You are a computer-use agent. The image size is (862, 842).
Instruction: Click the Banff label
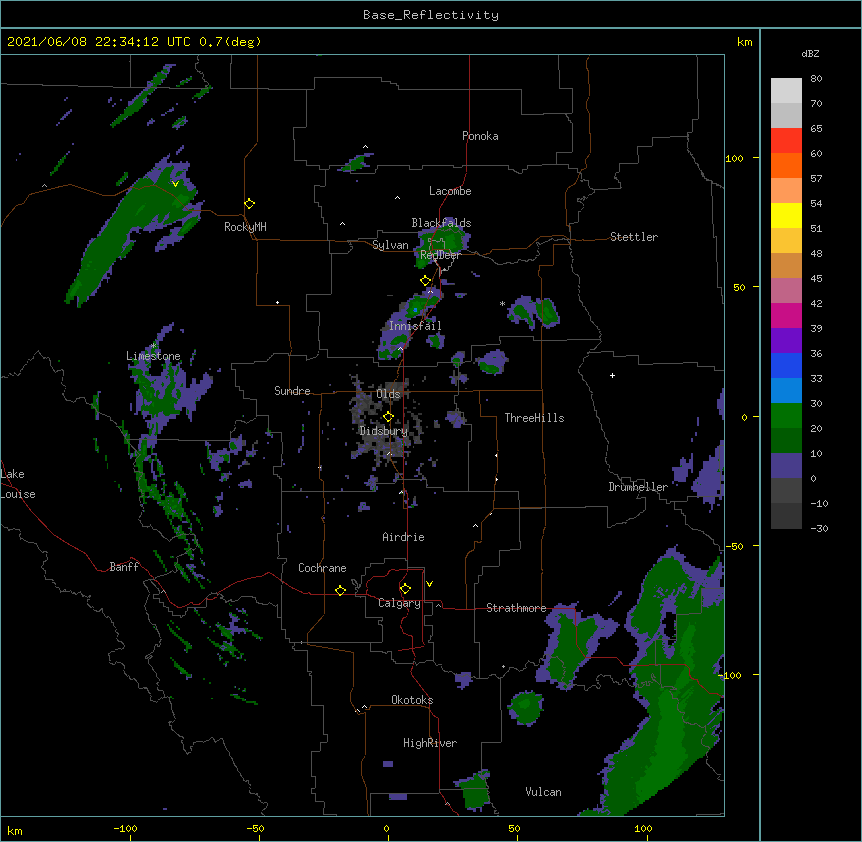click(x=124, y=567)
